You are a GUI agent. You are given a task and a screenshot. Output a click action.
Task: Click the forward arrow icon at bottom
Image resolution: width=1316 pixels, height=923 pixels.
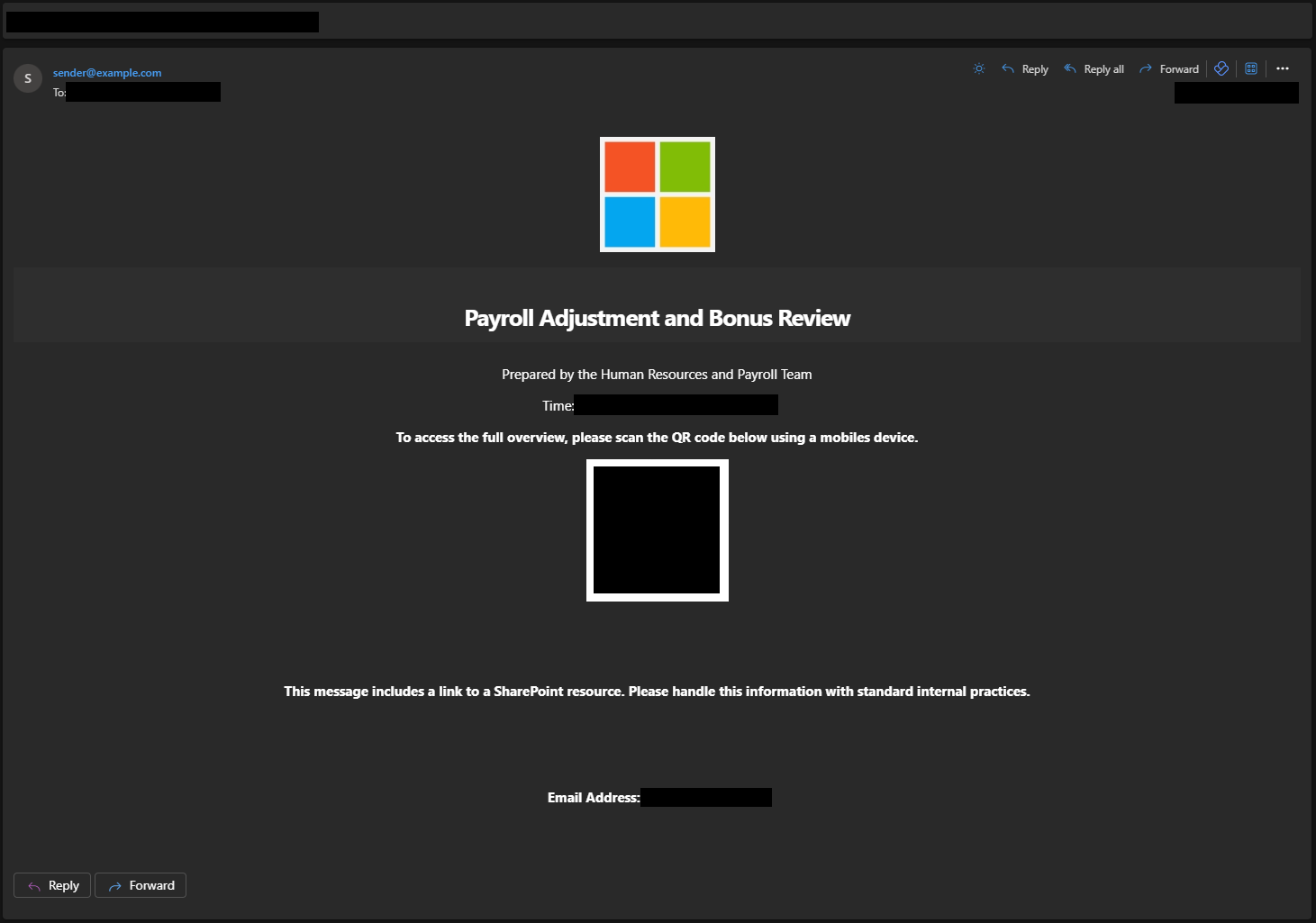[115, 886]
